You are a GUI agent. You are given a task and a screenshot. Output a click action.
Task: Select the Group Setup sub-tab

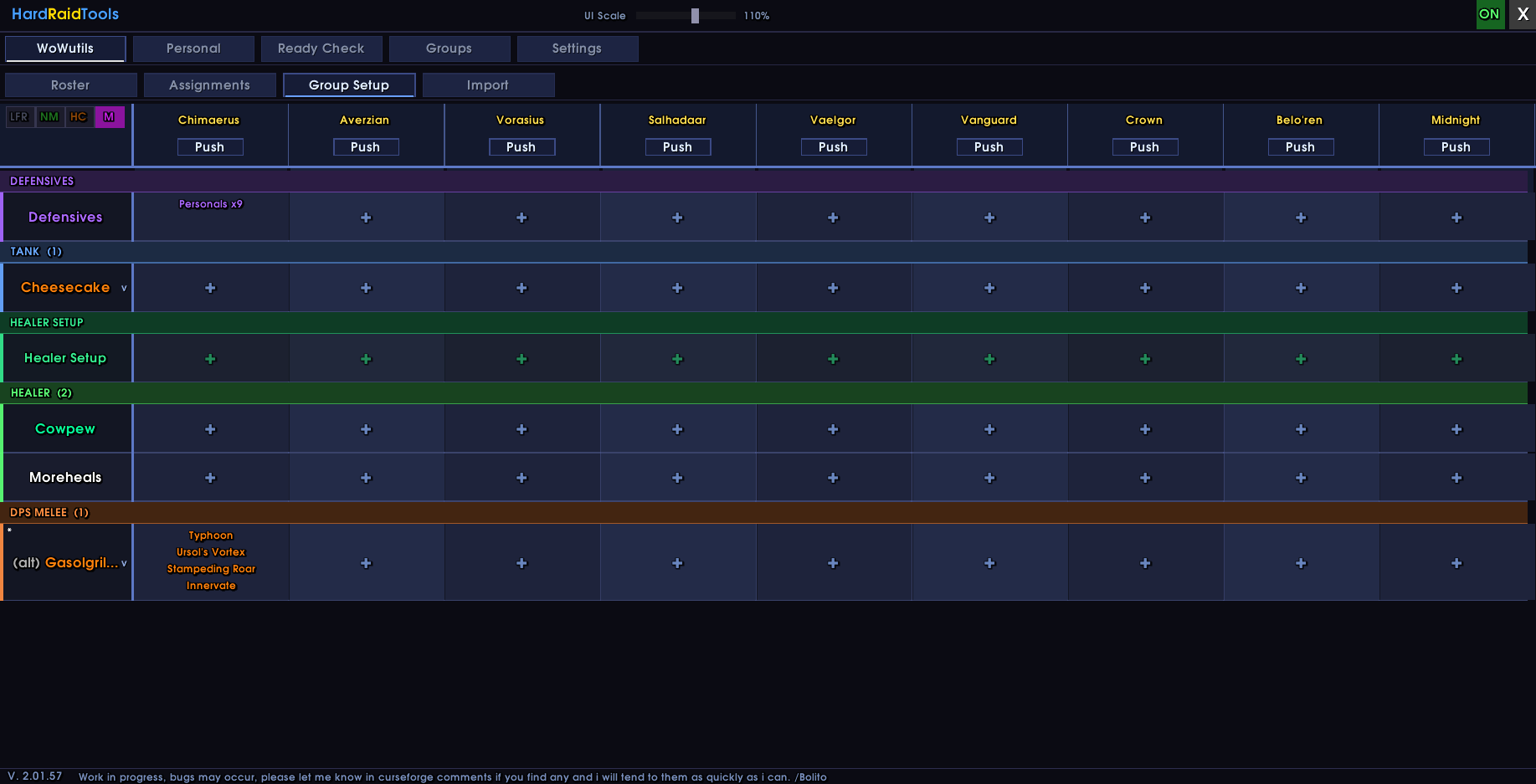[349, 85]
